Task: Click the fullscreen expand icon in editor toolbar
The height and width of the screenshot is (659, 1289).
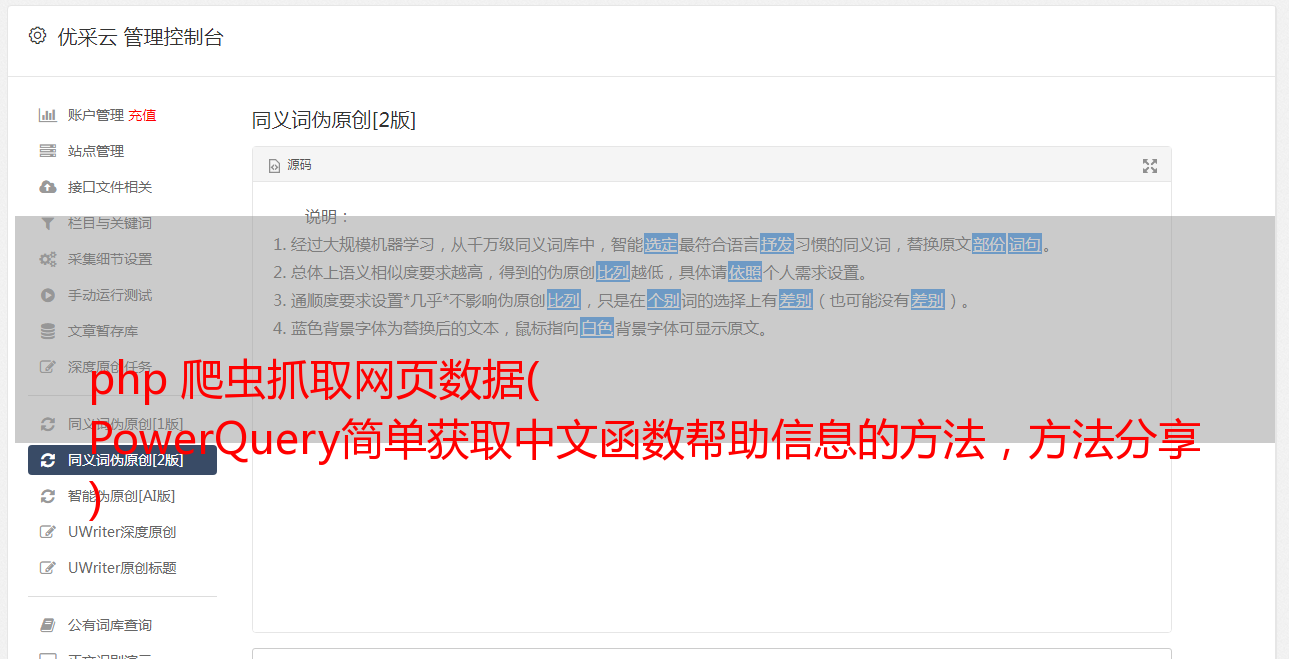Action: (x=1150, y=166)
